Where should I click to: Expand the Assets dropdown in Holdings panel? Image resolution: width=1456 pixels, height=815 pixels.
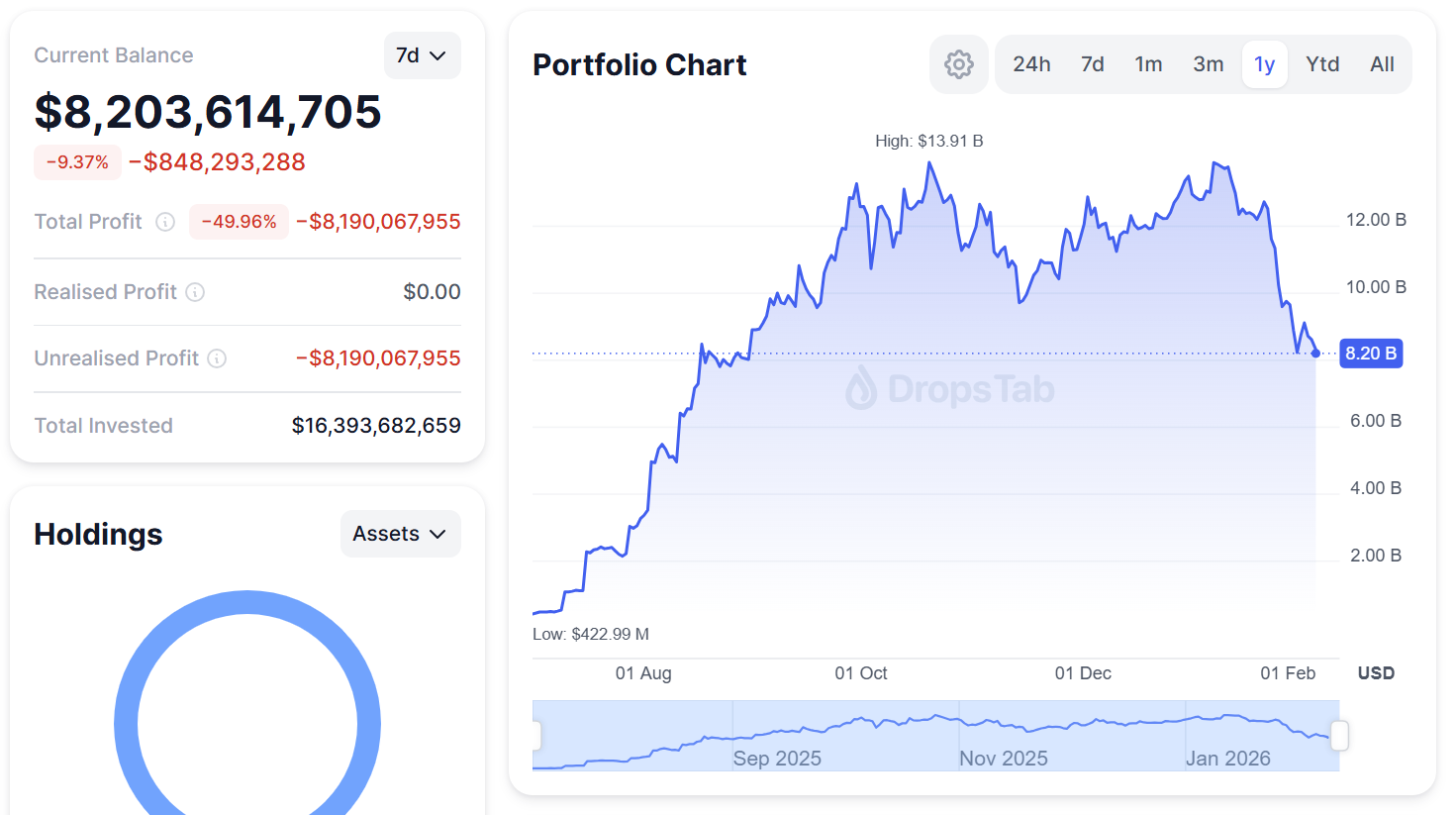(x=400, y=533)
